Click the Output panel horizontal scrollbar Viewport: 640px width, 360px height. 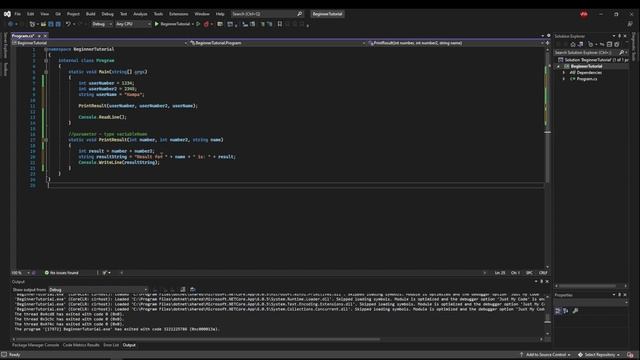[278, 339]
